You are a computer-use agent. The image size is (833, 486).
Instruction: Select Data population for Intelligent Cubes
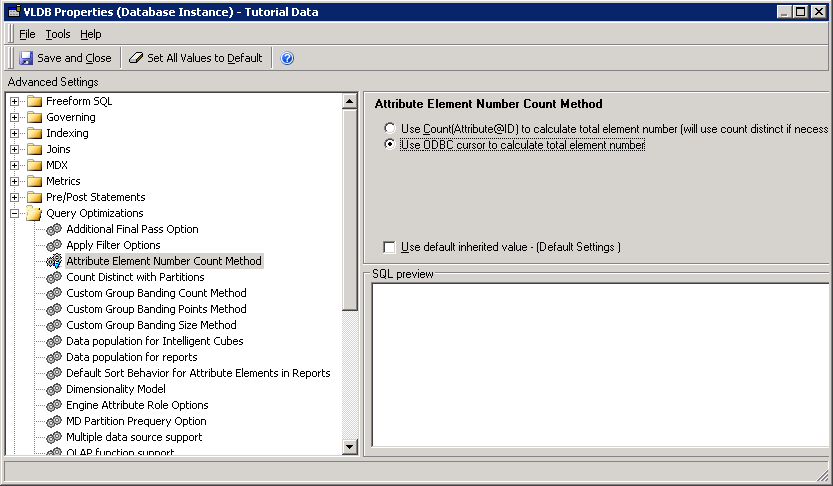click(x=154, y=341)
